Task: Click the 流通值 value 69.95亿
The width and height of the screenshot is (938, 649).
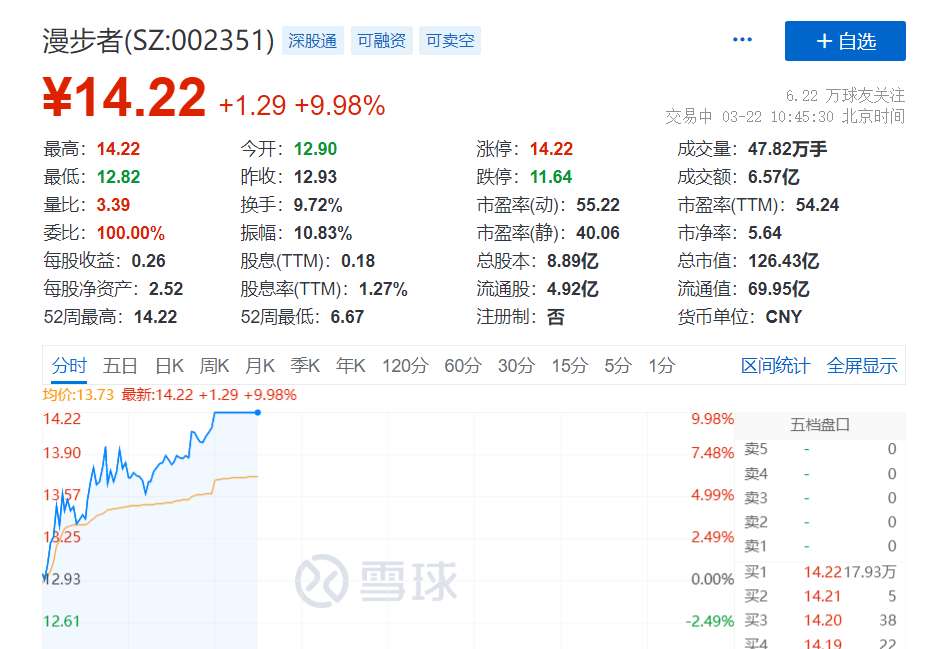Action: tap(778, 289)
